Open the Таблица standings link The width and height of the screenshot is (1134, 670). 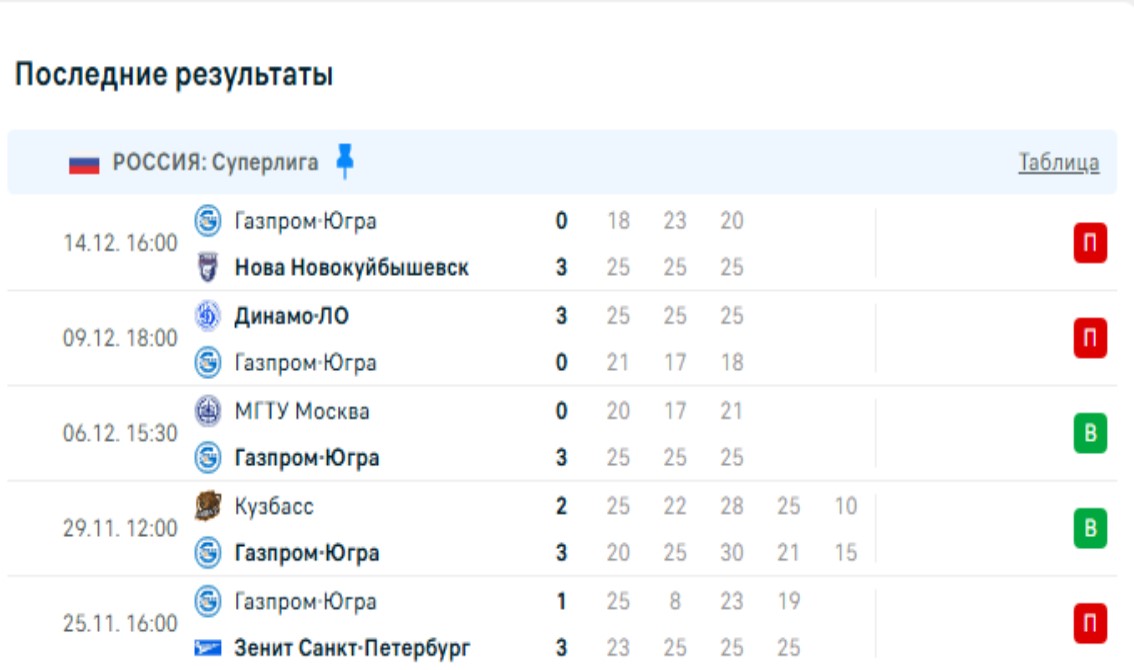1058,163
